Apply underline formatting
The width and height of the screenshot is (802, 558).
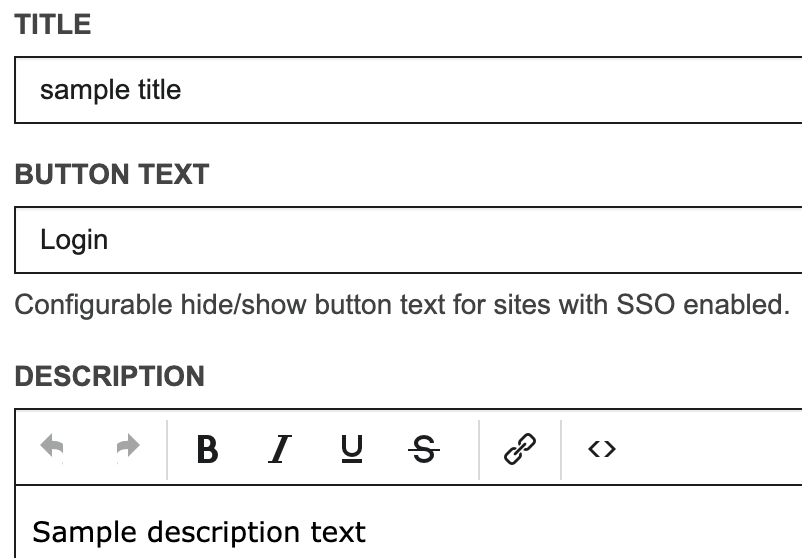(x=351, y=450)
